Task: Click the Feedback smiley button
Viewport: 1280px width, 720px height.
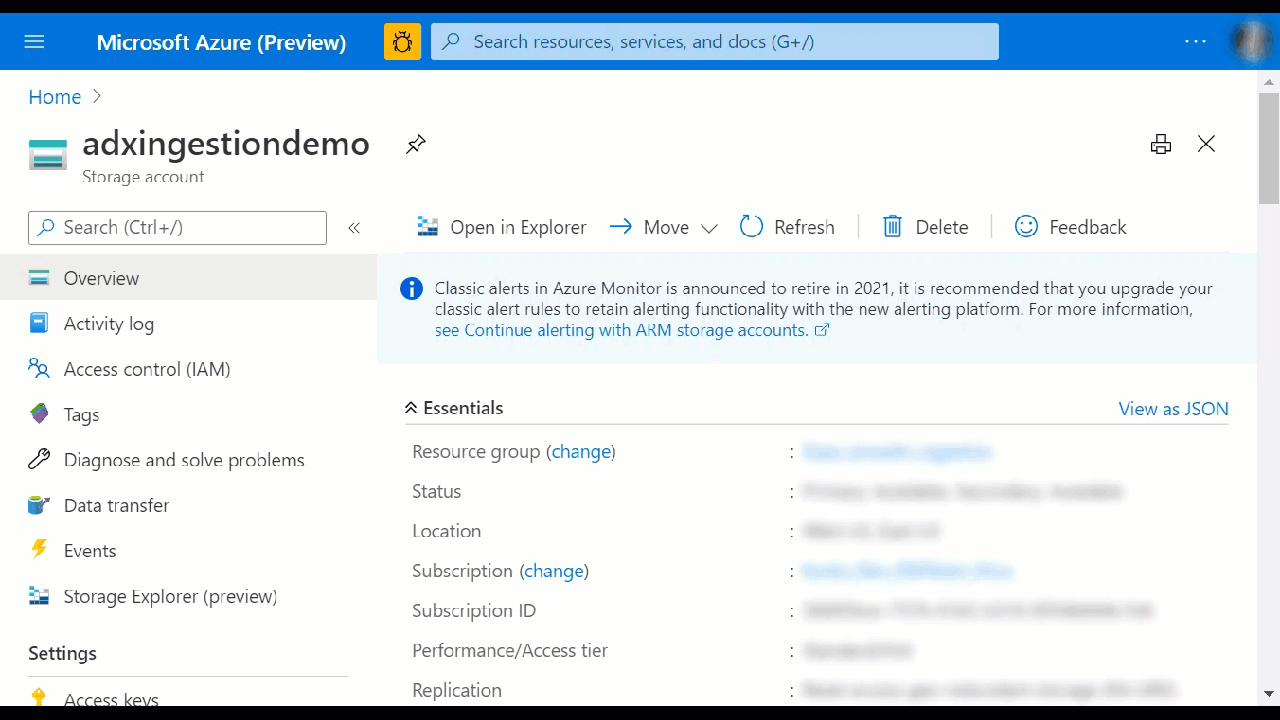Action: 1070,227
